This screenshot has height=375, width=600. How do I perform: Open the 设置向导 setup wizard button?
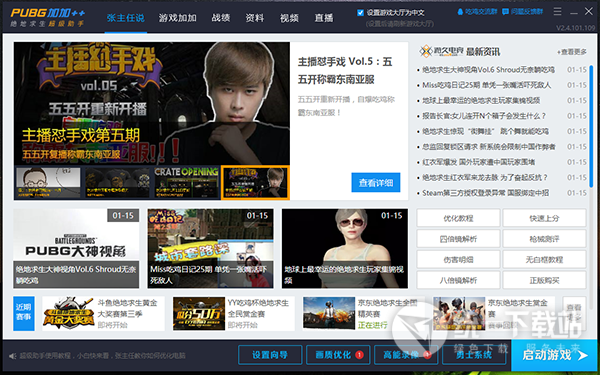270,355
